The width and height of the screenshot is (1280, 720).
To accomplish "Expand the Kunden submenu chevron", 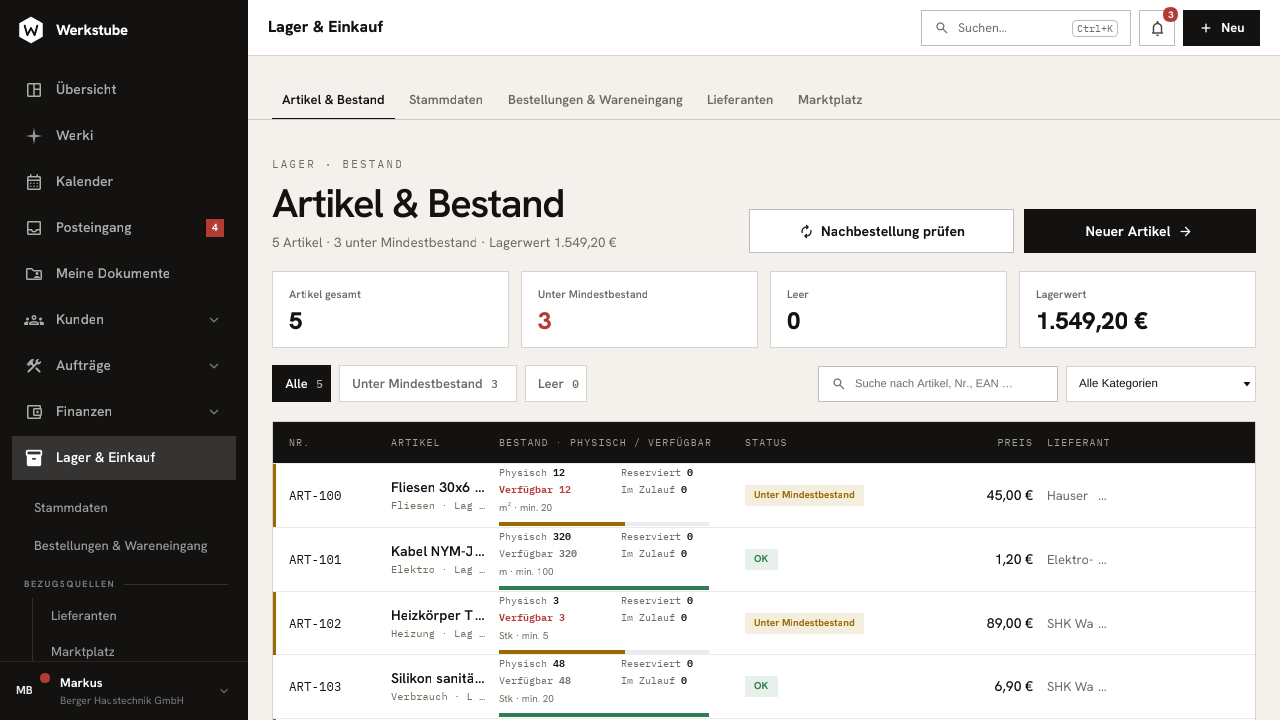I will [x=214, y=319].
